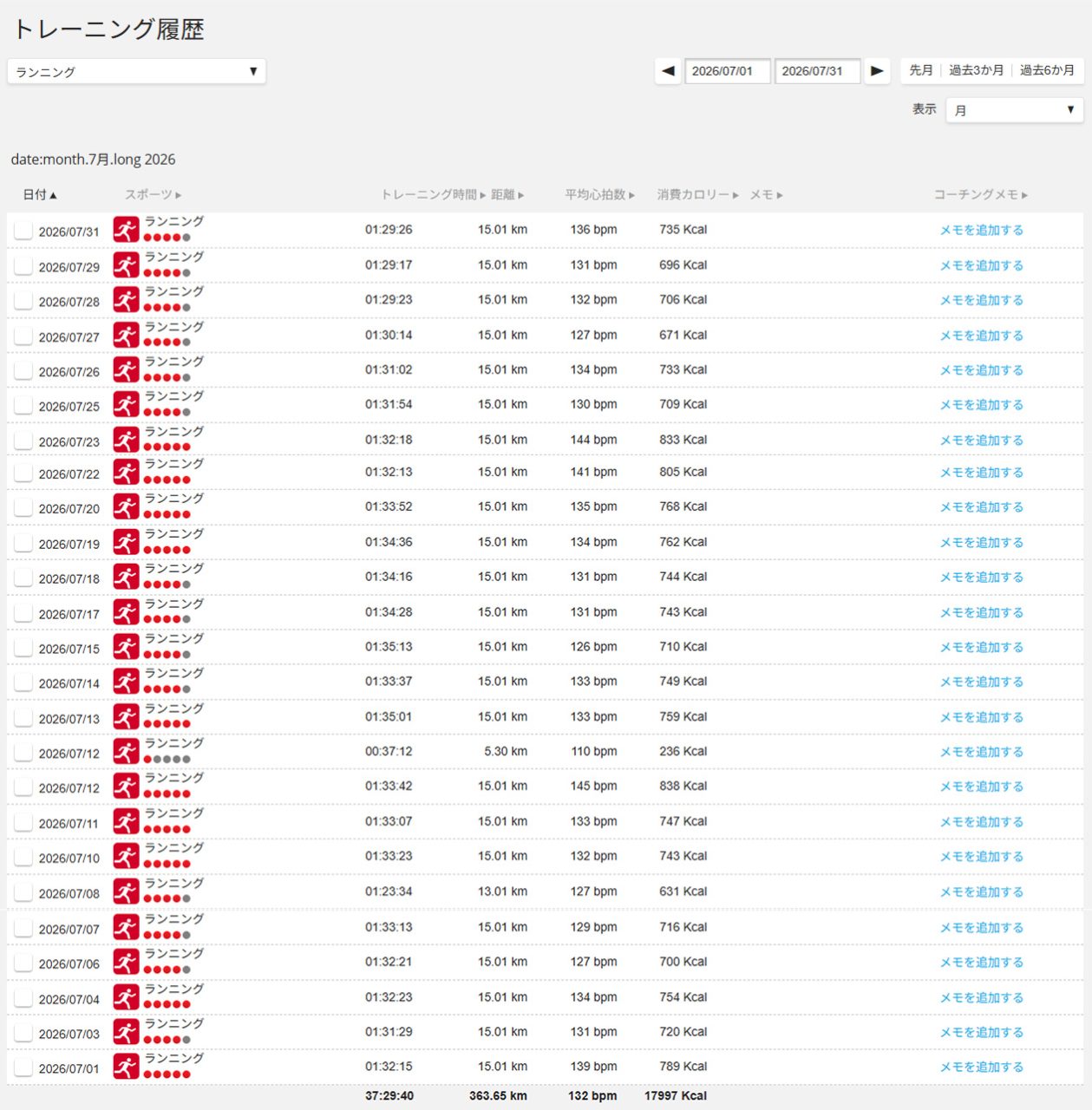
Task: Sort by メモ column header
Action: (767, 195)
